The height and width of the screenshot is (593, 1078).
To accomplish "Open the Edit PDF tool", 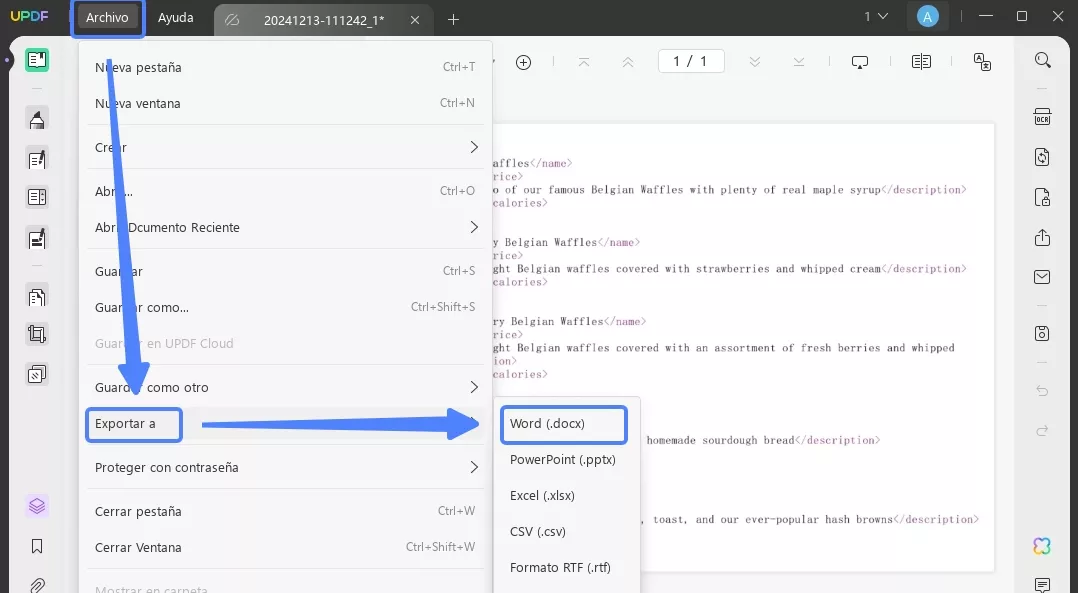I will (x=36, y=159).
